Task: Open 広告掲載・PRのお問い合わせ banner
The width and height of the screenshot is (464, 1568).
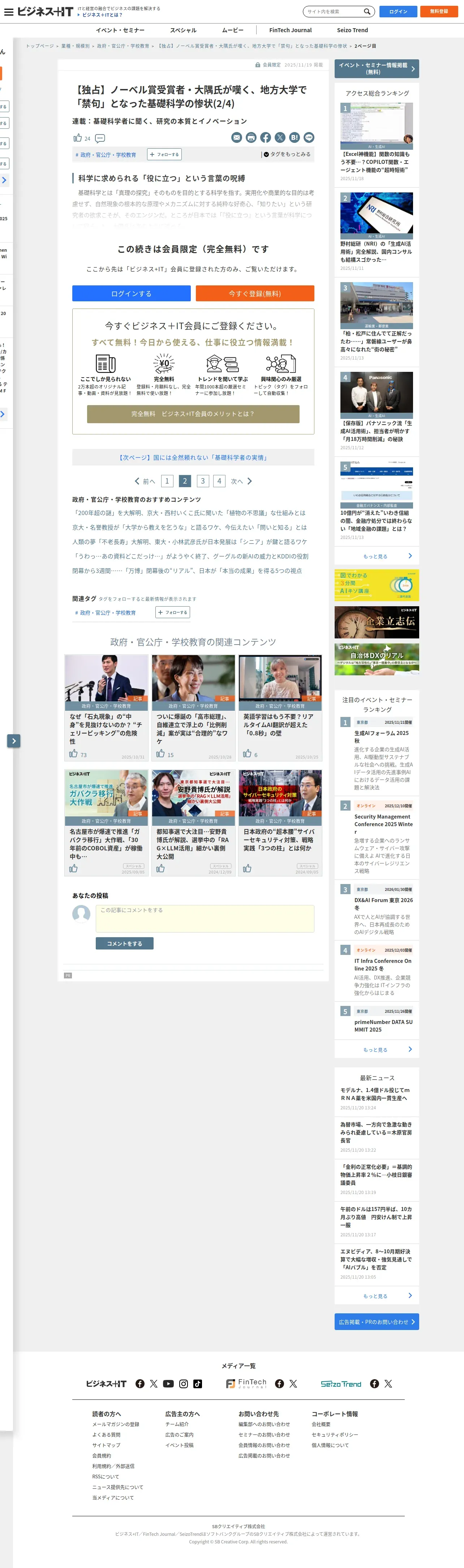Action: tap(377, 1322)
